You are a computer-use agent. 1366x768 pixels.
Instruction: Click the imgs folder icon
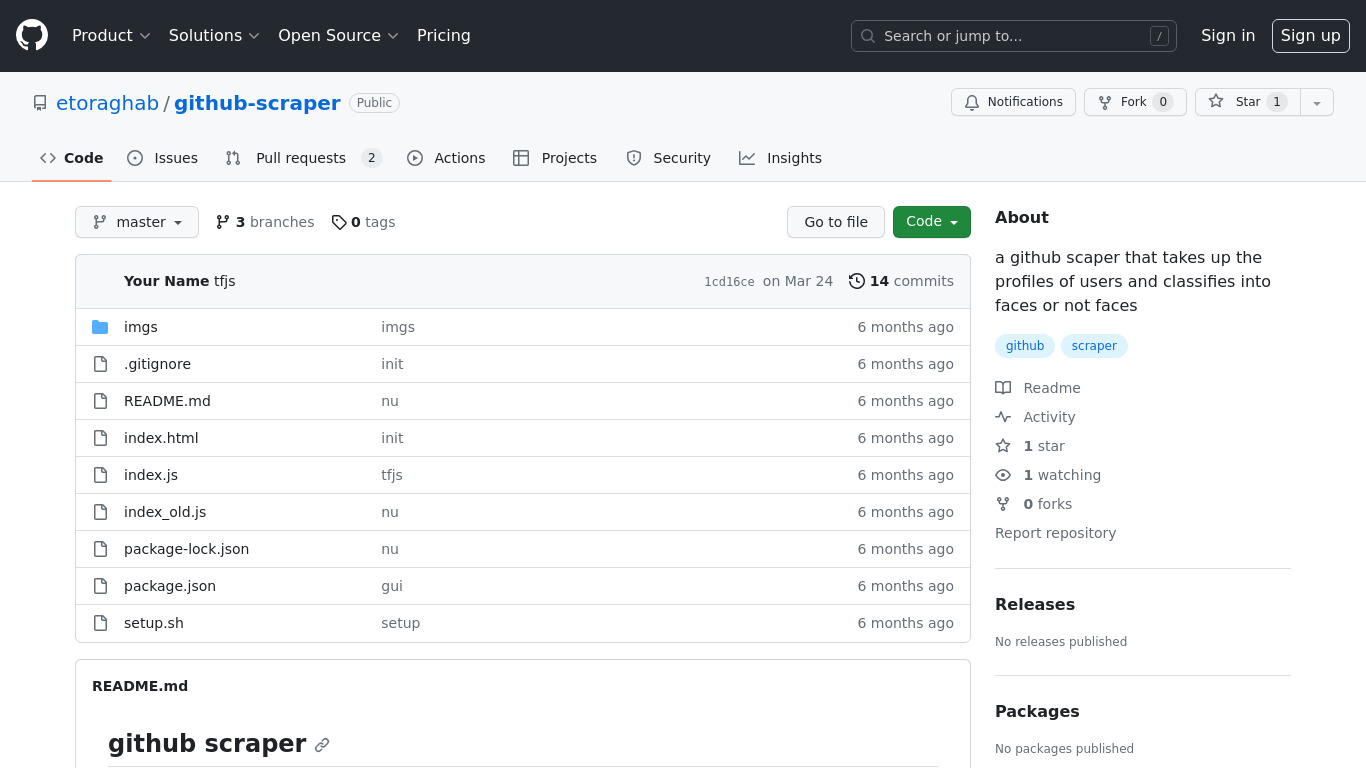100,327
